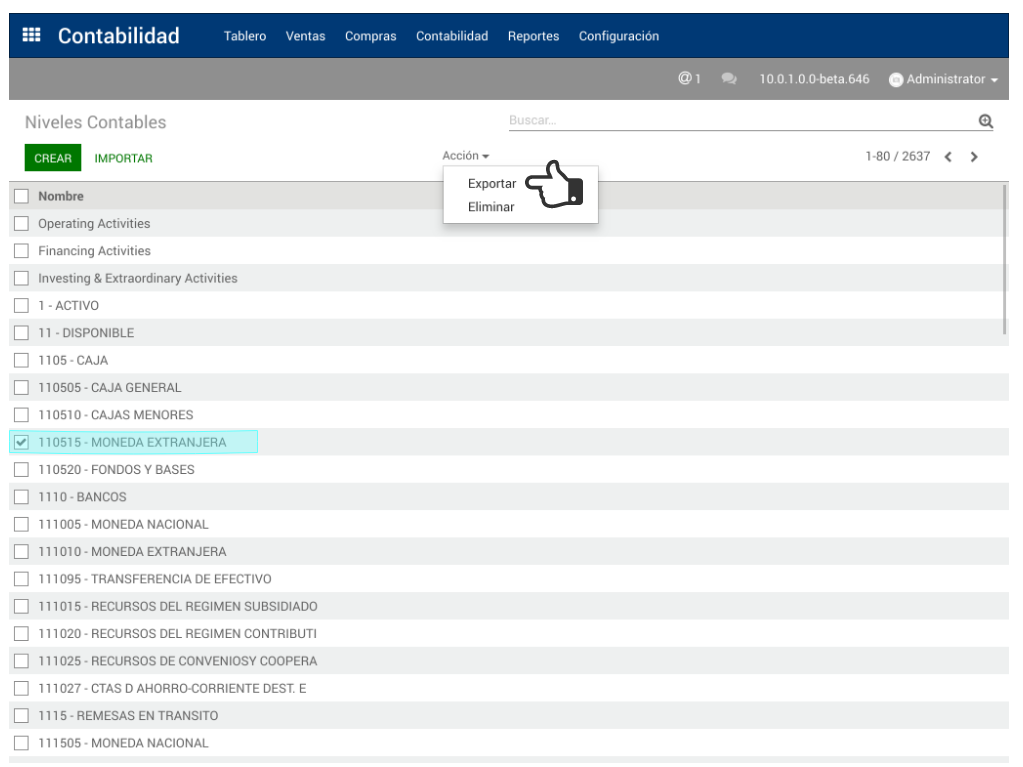Click the IMPORTAR button
This screenshot has height=767, width=1023.
(x=123, y=158)
